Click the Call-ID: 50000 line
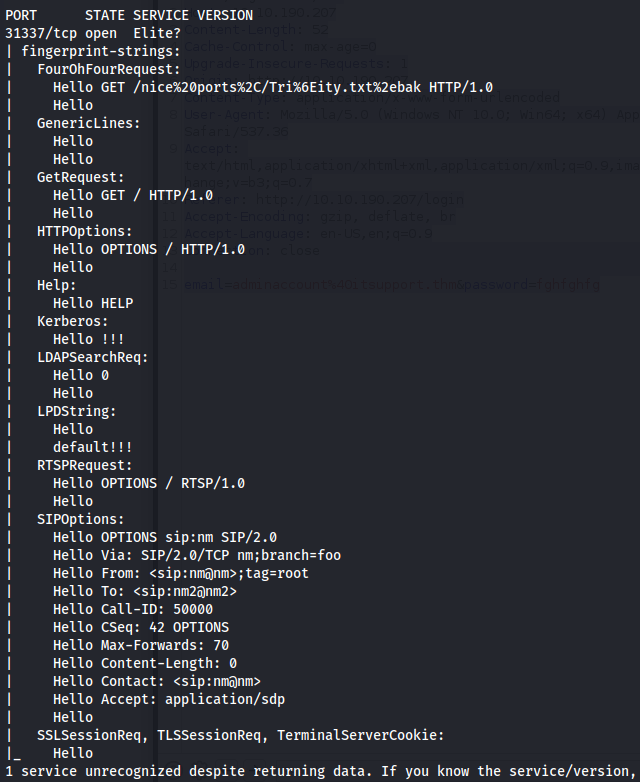 [133, 609]
